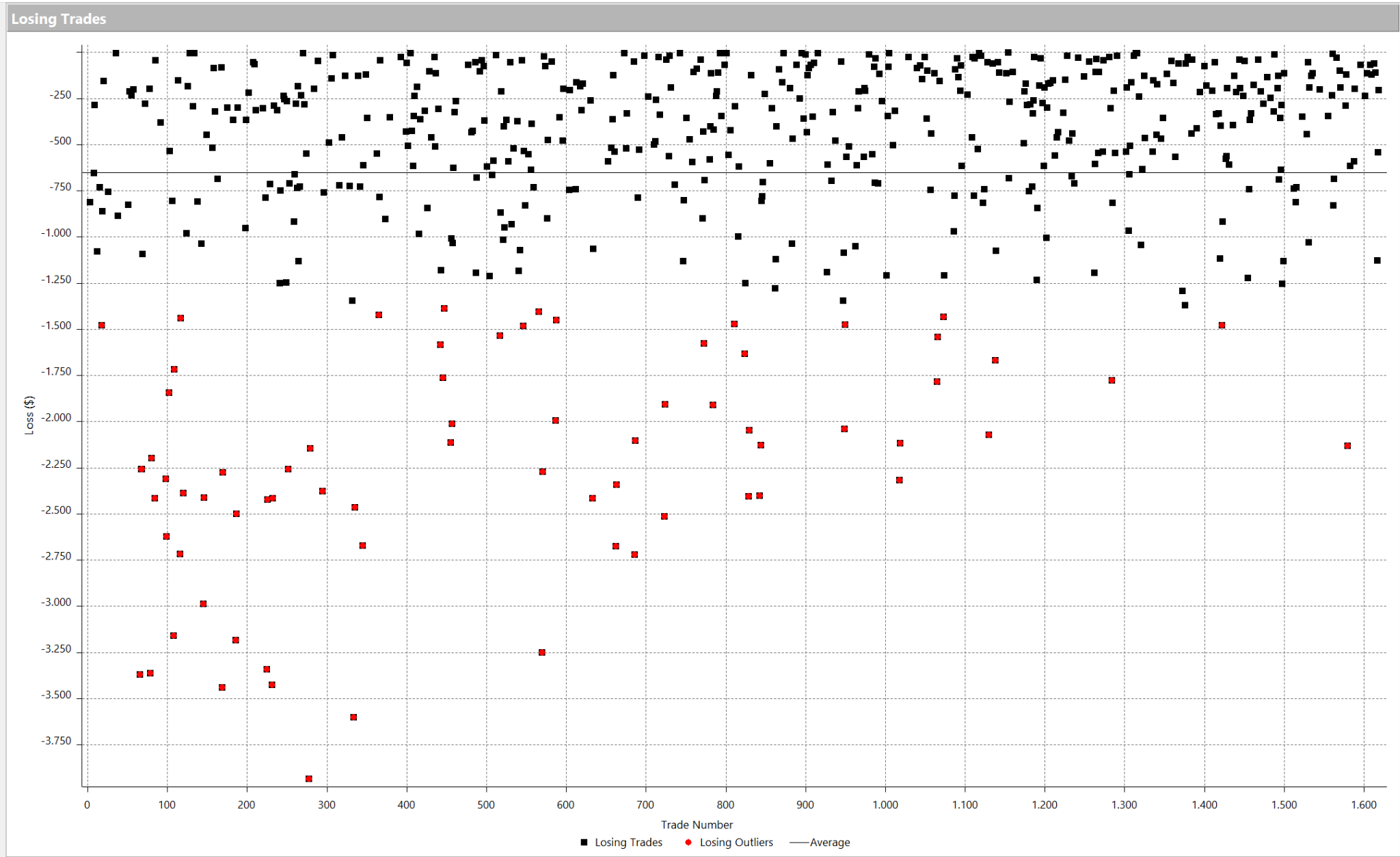Click the red Losing Outliers legend marker
The width and height of the screenshot is (1400, 857).
(688, 843)
